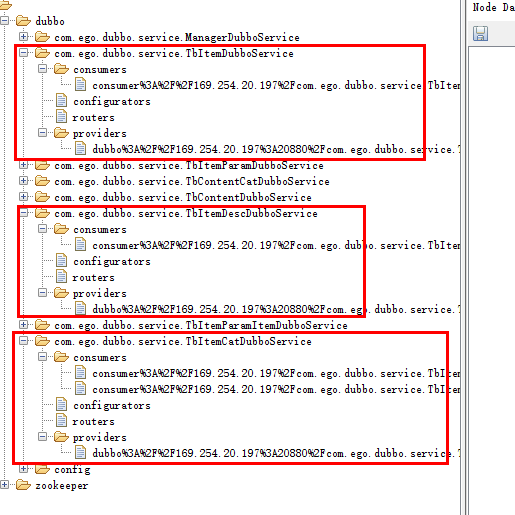Expand the zookeeper root node
Viewport: 515px width, 515px height.
(x=4, y=484)
